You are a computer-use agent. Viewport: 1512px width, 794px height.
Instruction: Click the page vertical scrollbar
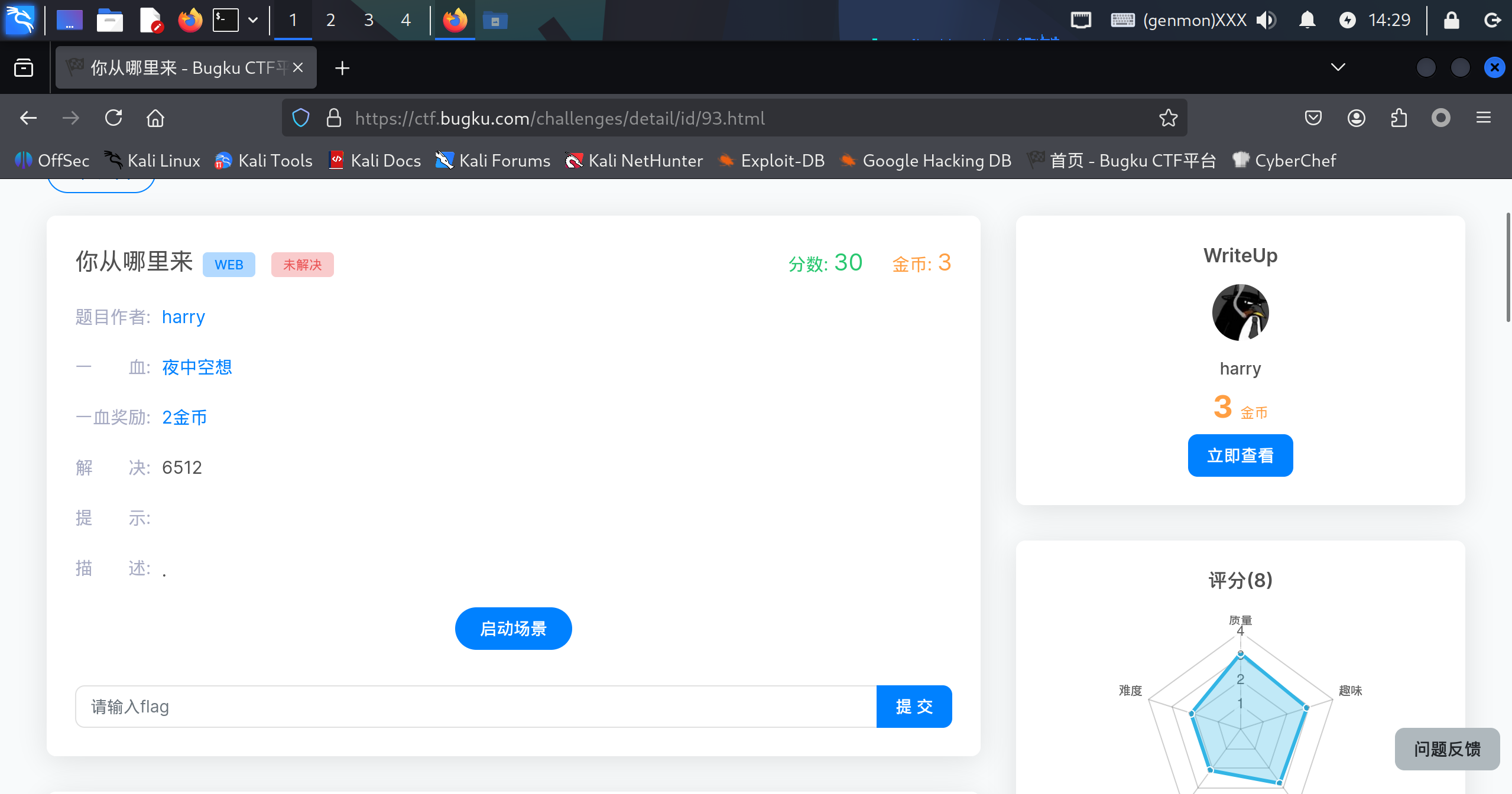(1508, 266)
